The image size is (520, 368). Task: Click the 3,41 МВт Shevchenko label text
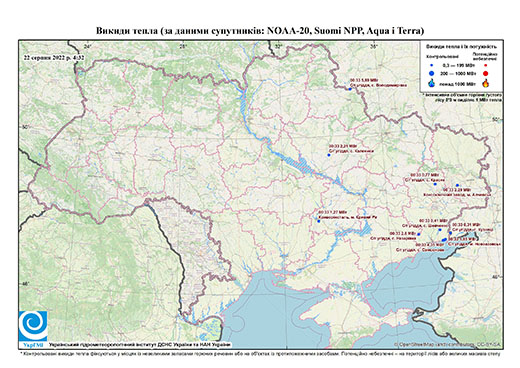coord(425,223)
